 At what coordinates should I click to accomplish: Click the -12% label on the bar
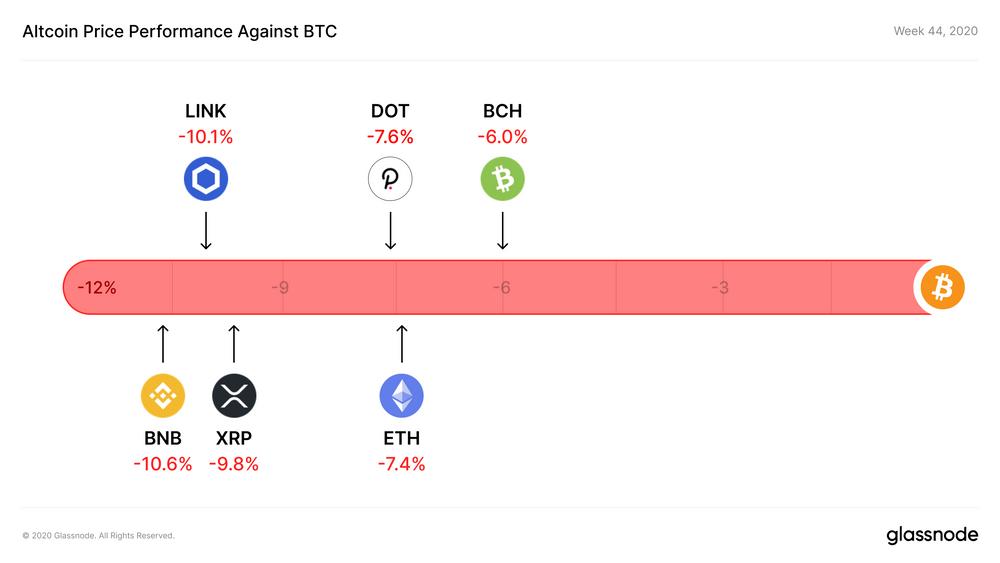(96, 288)
